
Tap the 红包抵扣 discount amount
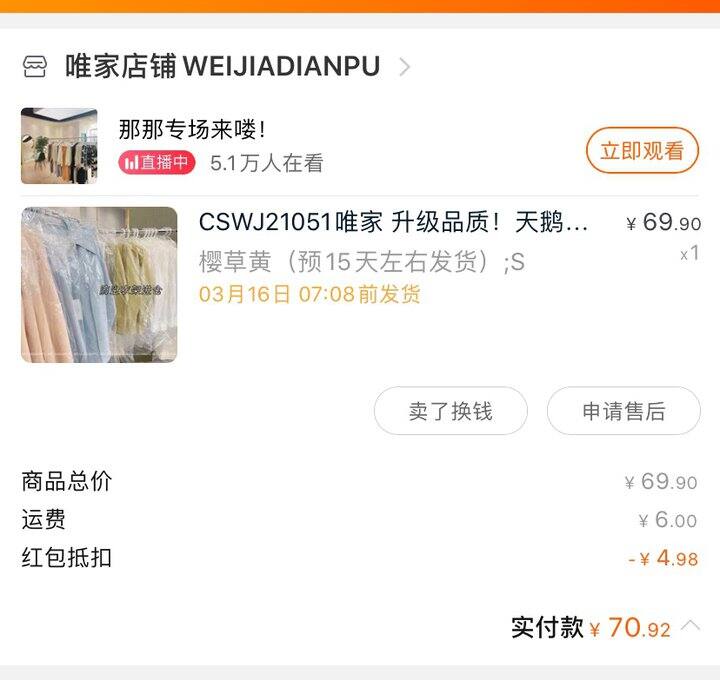point(663,558)
